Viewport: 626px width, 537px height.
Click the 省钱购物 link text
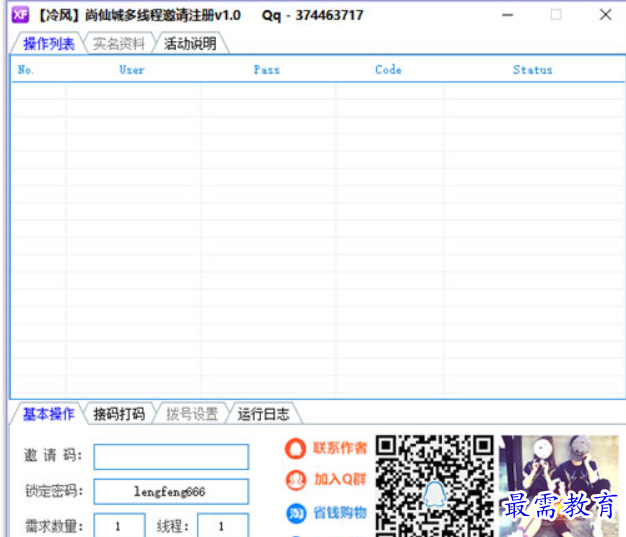pyautogui.click(x=340, y=513)
